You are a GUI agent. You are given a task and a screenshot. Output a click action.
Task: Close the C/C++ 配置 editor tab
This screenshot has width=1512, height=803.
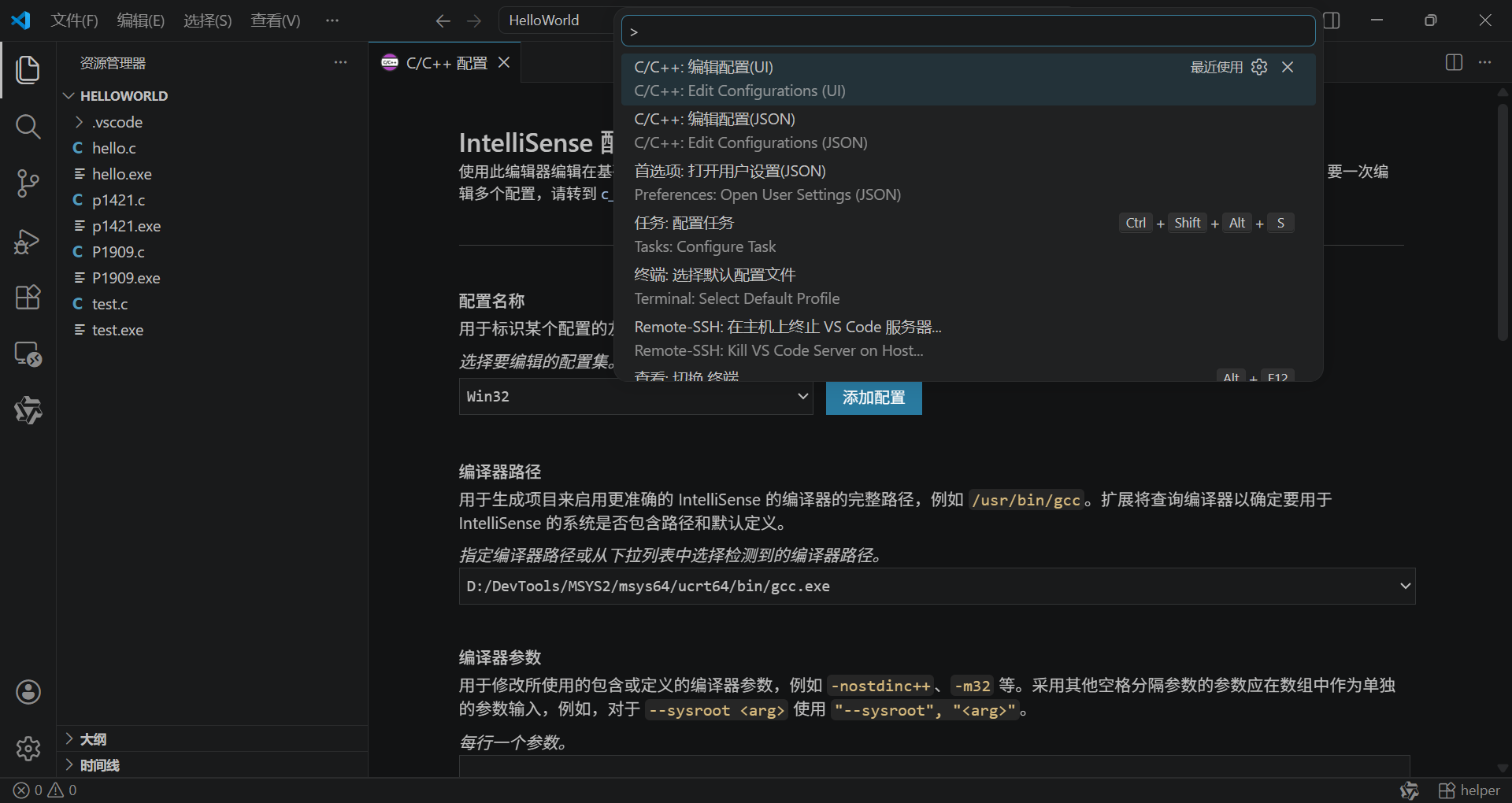(x=504, y=62)
